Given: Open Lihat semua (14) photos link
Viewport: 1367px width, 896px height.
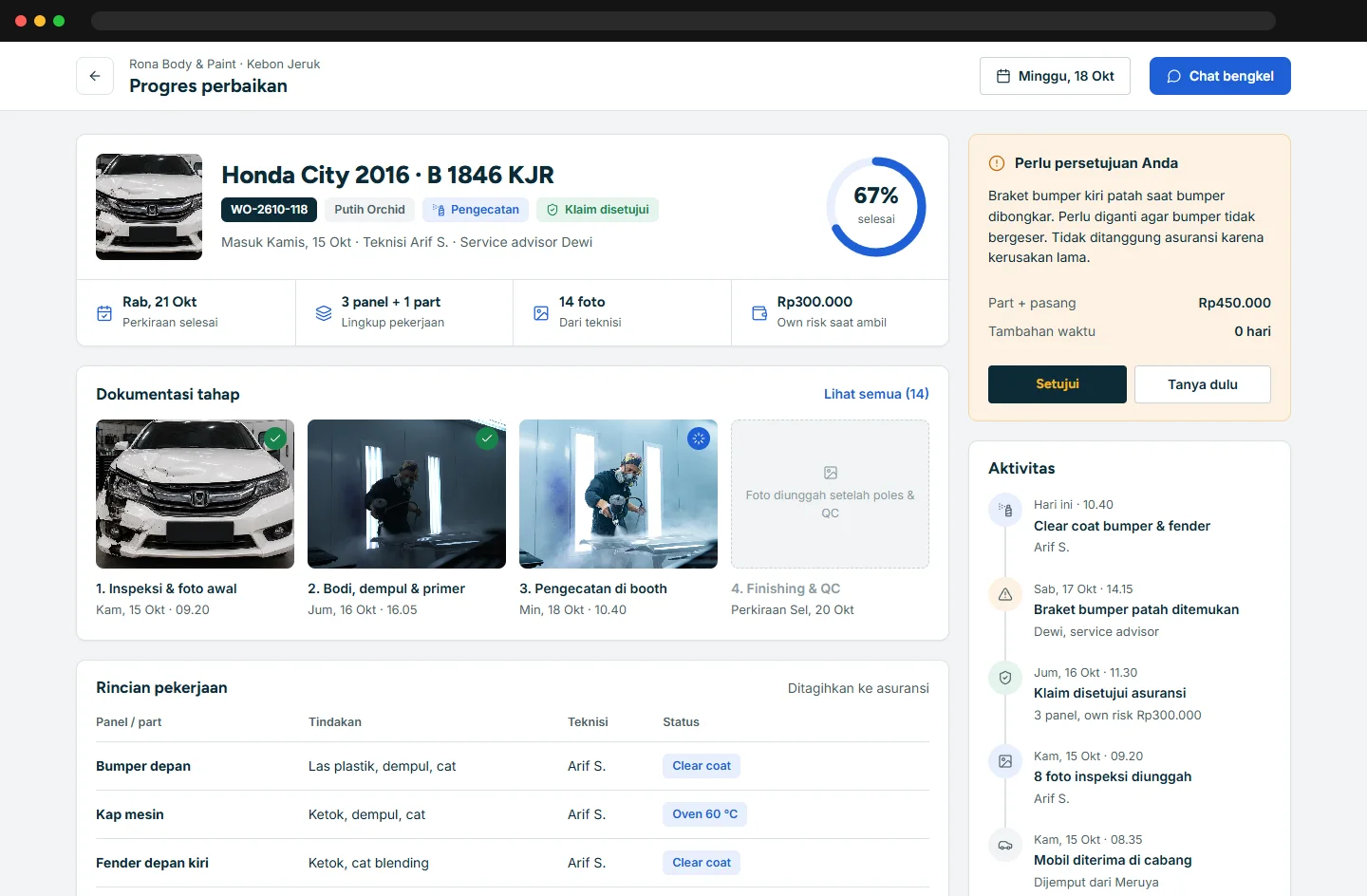Looking at the screenshot, I should pyautogui.click(x=876, y=394).
